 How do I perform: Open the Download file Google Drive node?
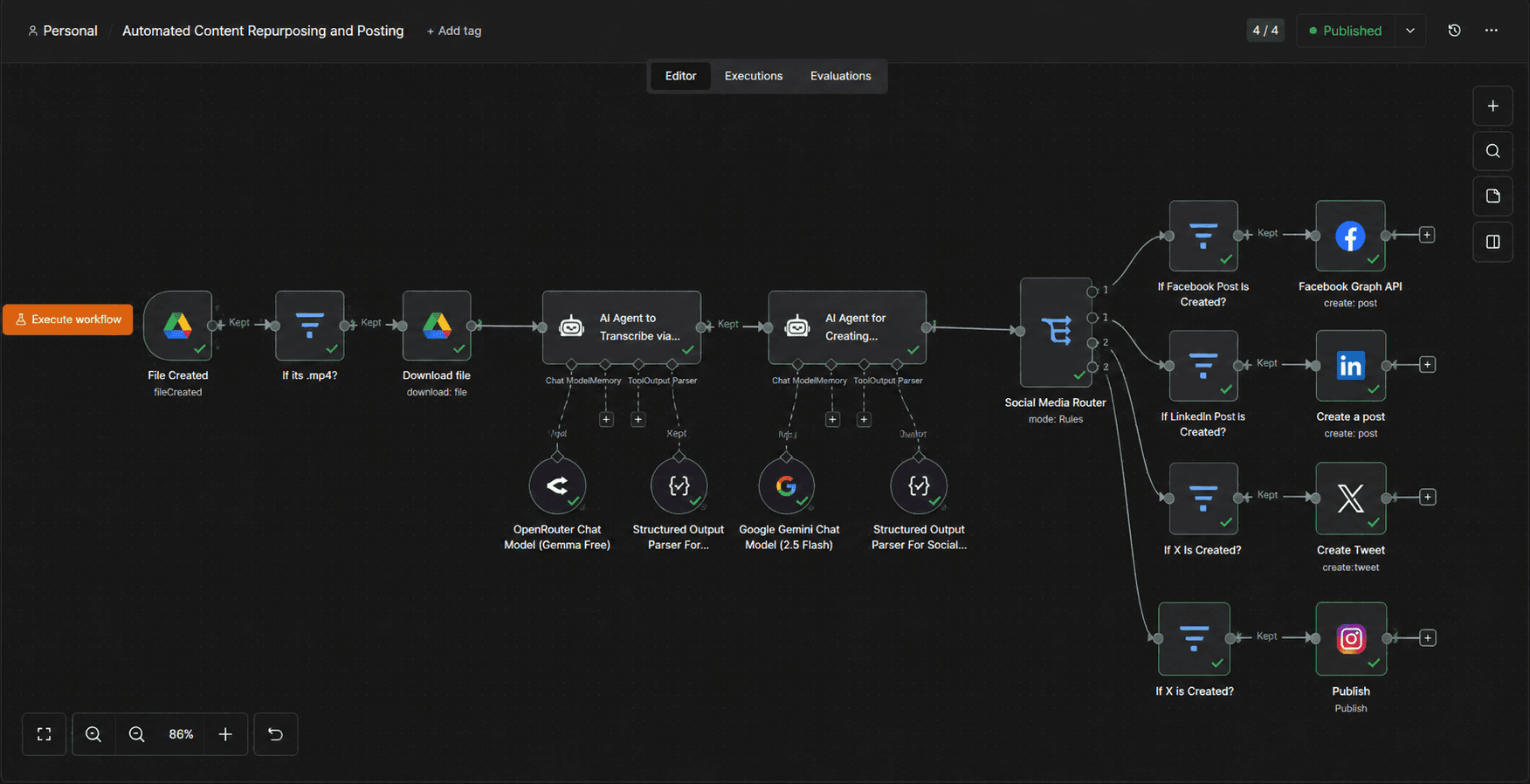(437, 326)
